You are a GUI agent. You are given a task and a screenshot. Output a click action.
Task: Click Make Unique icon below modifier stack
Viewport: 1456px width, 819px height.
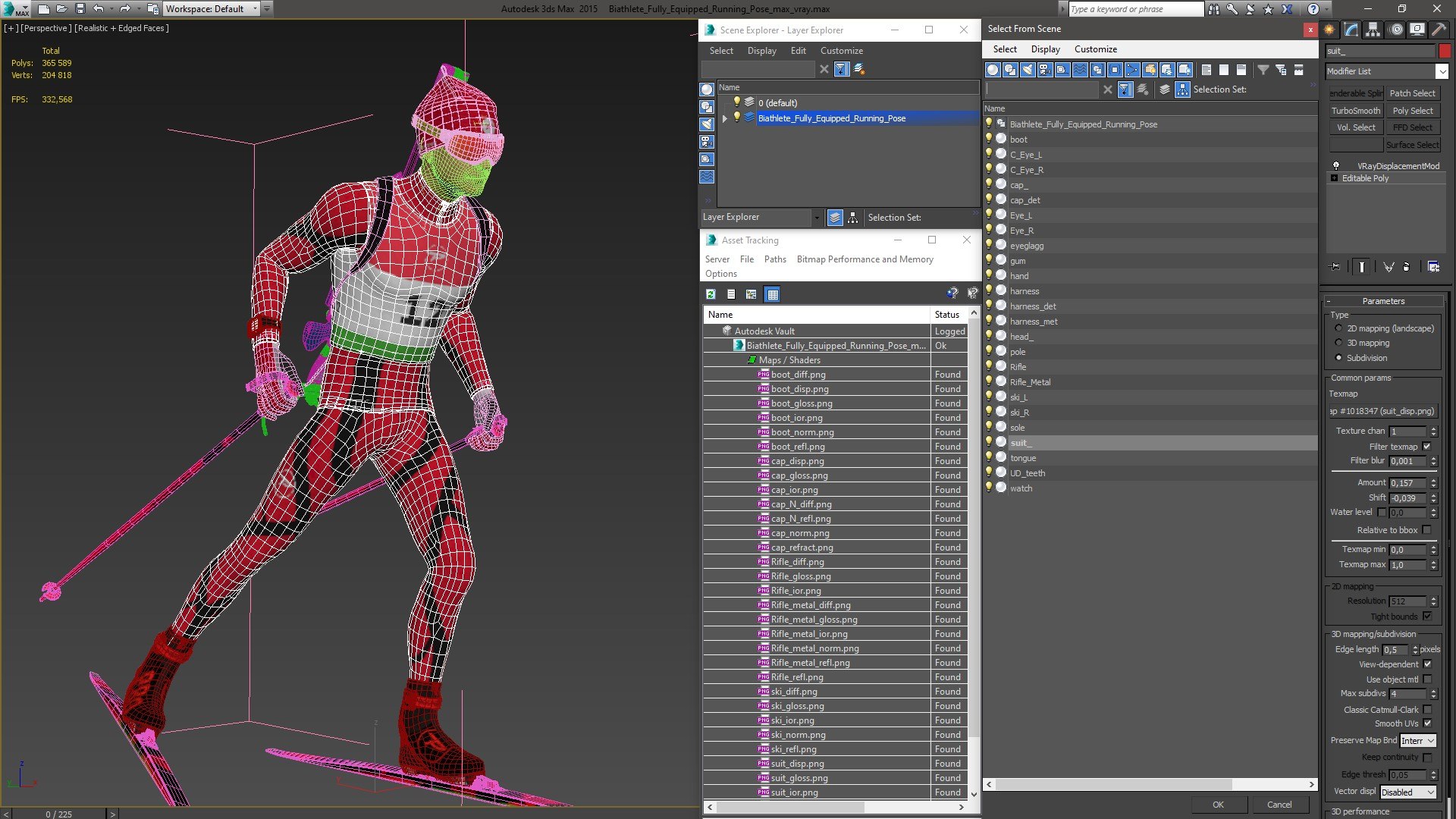1389,267
